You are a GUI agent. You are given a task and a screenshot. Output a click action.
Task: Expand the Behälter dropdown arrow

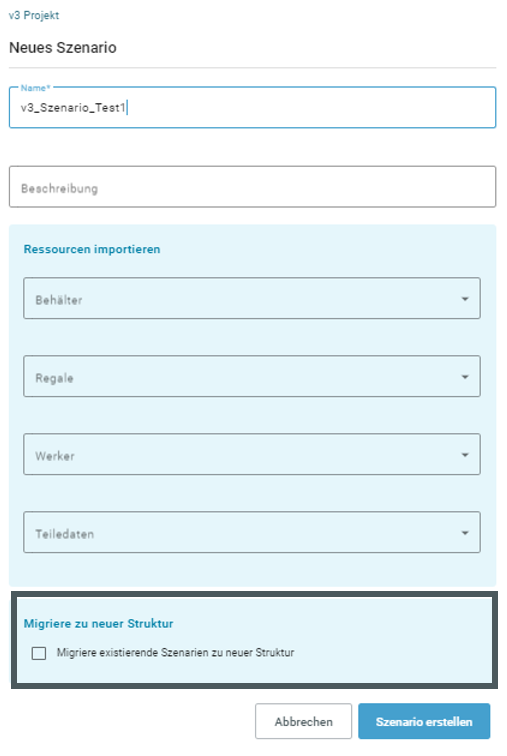tap(465, 299)
